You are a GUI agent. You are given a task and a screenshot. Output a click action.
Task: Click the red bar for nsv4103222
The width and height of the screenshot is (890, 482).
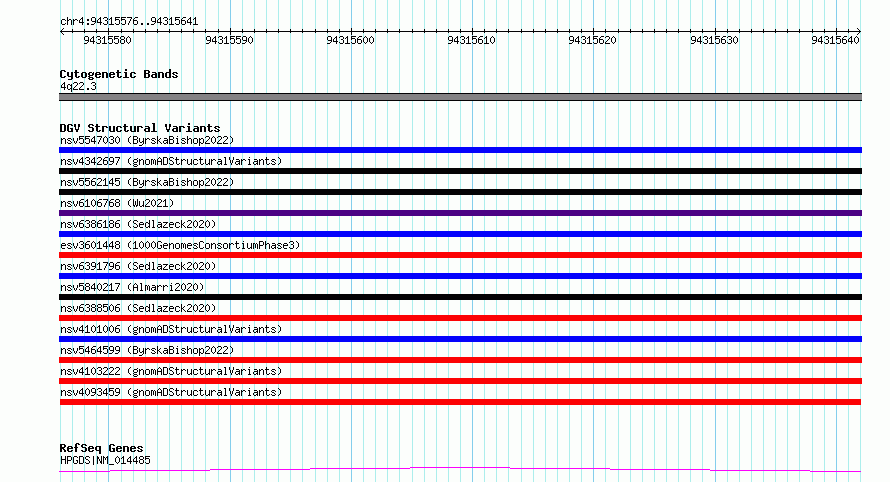[460, 381]
